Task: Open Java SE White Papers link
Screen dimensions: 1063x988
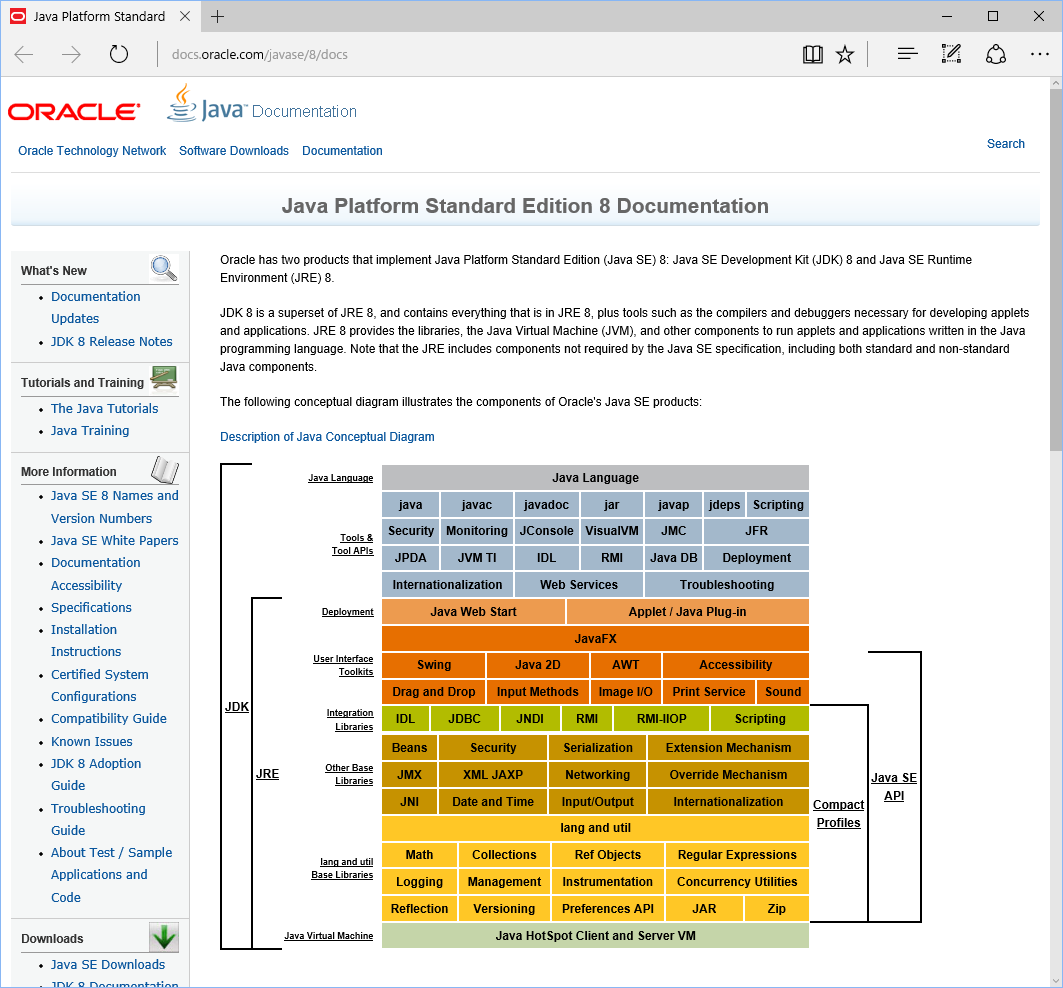Action: 115,540
